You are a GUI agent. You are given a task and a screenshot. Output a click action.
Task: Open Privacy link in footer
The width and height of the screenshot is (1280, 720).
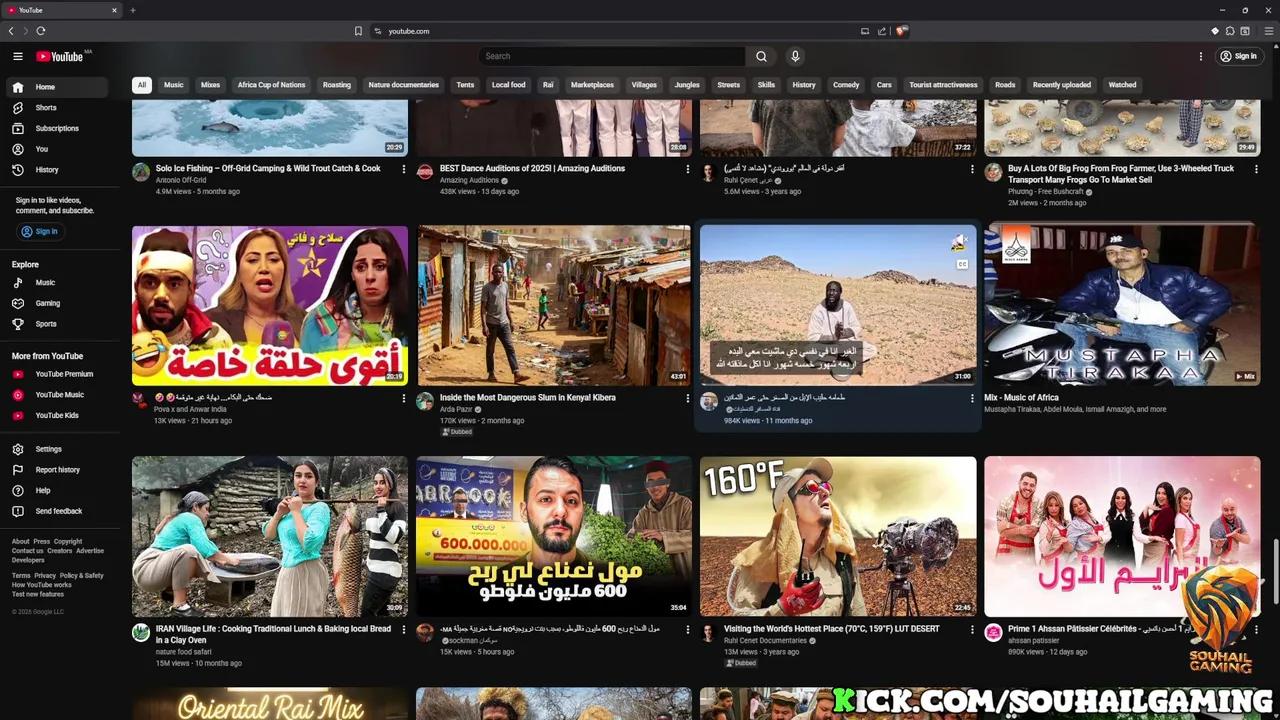[45, 576]
